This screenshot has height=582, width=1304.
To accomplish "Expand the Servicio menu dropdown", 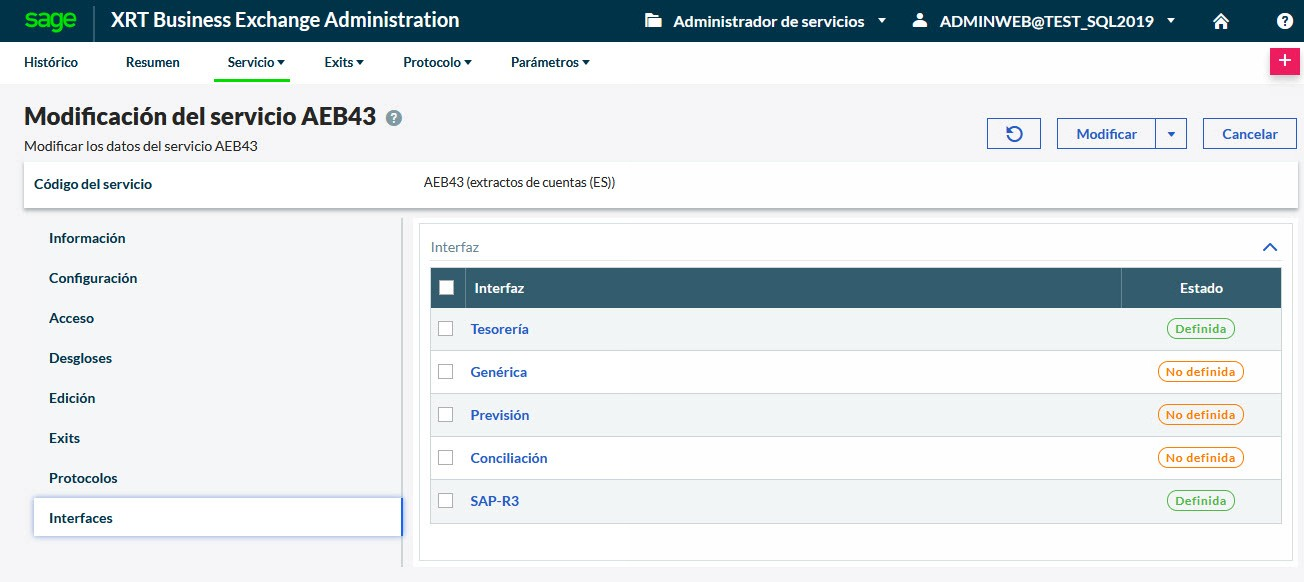I will pyautogui.click(x=256, y=62).
